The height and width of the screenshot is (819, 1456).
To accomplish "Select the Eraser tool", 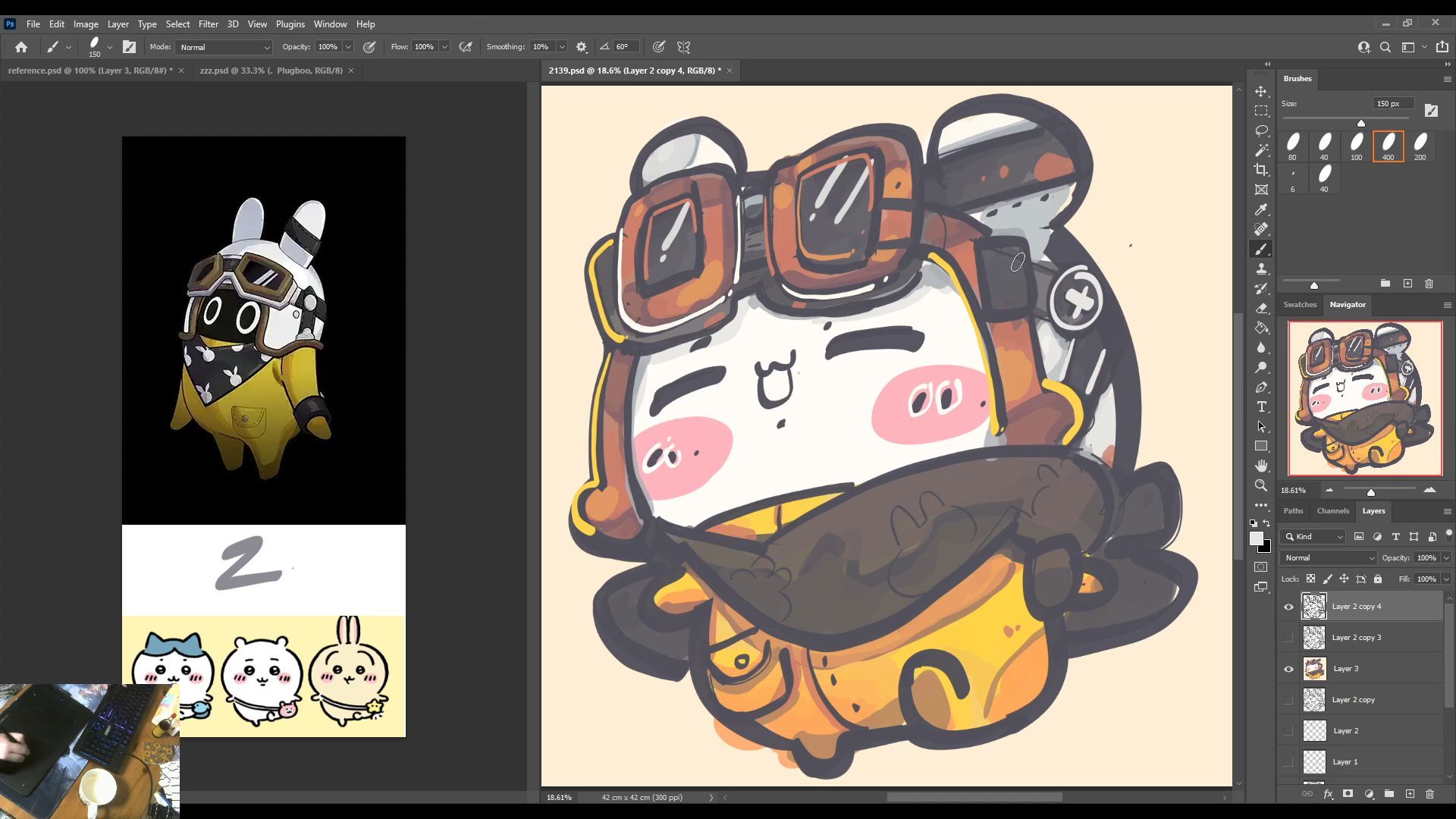I will 1261,308.
